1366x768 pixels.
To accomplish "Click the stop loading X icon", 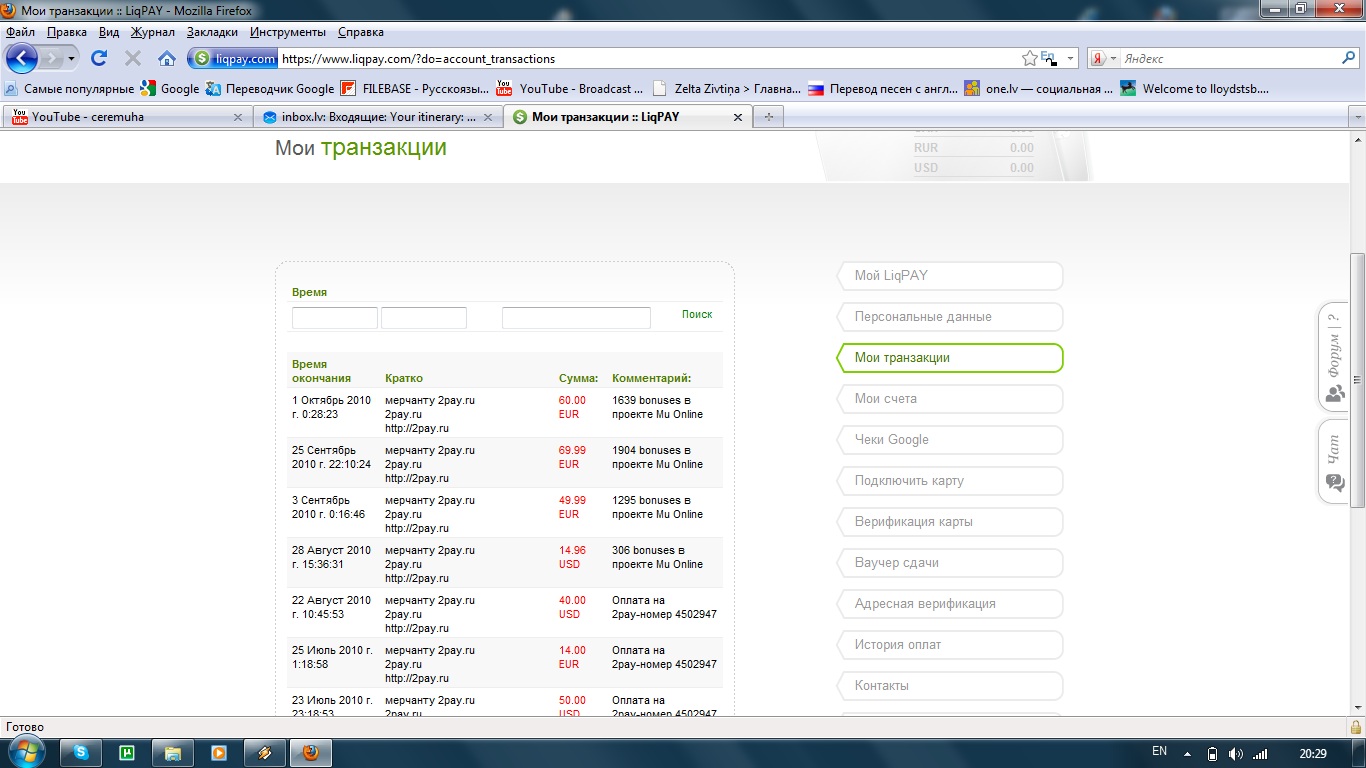I will click(x=132, y=58).
